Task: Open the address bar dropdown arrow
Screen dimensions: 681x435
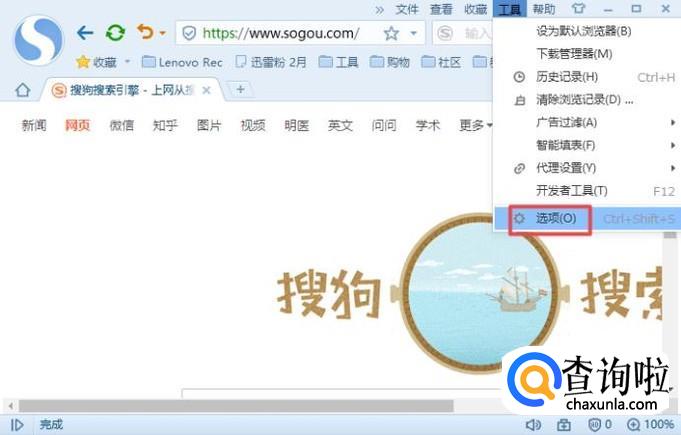Action: (x=413, y=33)
